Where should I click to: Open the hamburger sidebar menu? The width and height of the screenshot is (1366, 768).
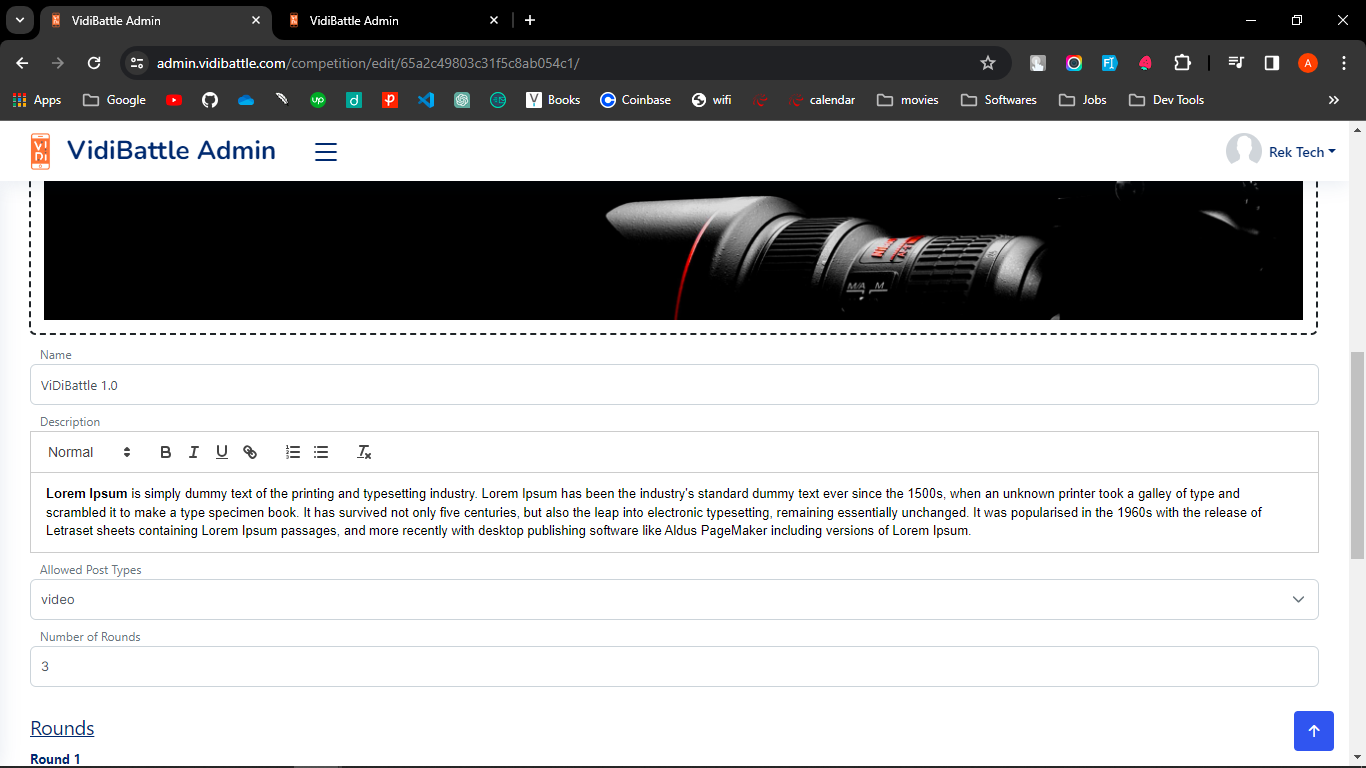pos(326,152)
